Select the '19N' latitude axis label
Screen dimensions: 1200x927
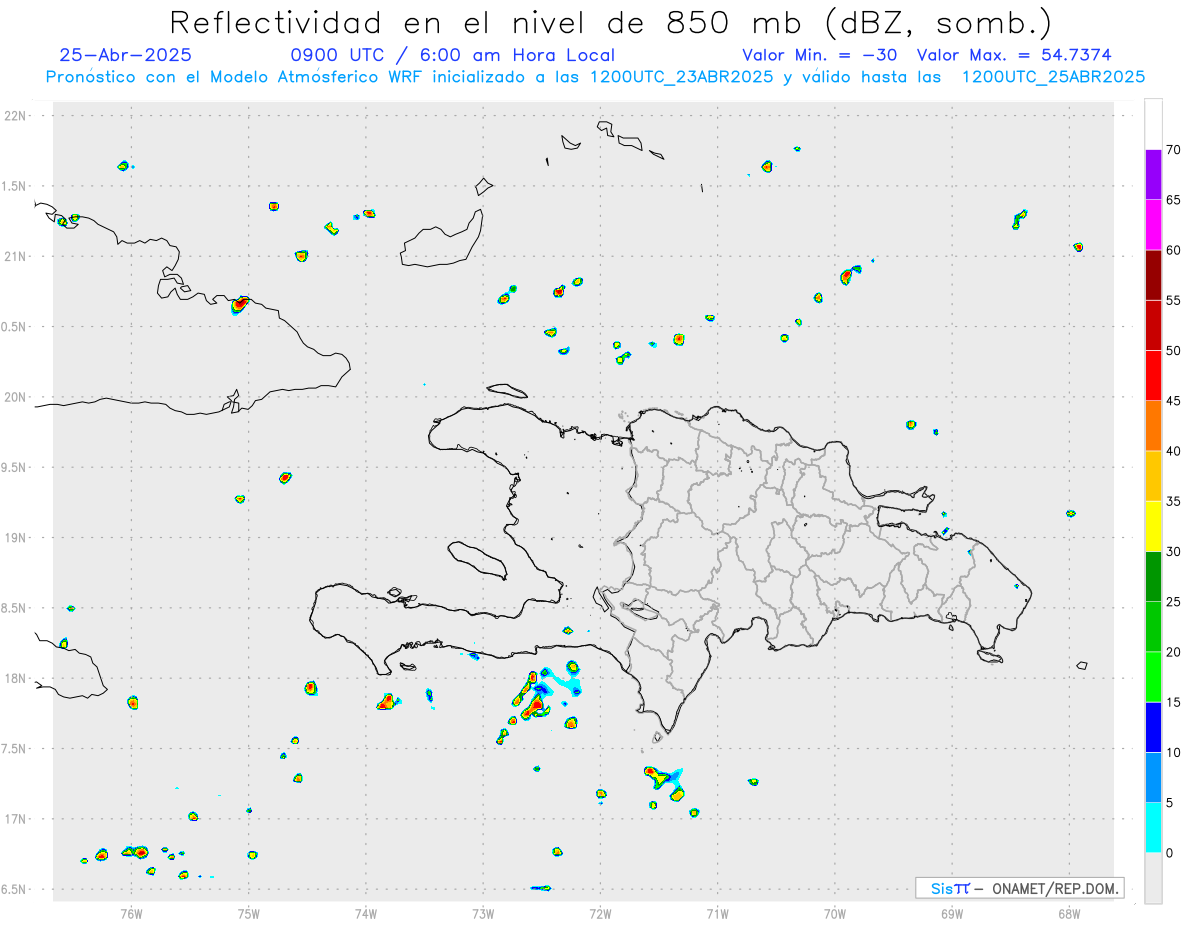click(17, 538)
